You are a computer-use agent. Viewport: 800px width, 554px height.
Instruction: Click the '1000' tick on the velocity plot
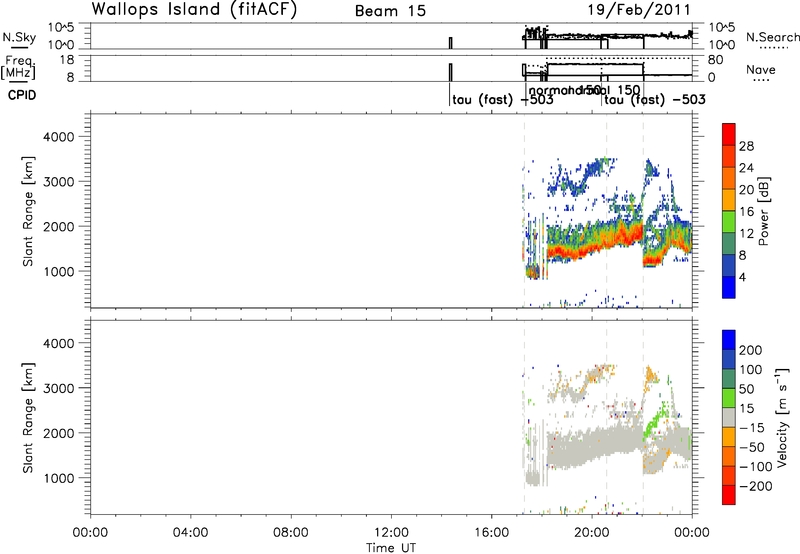click(58, 478)
